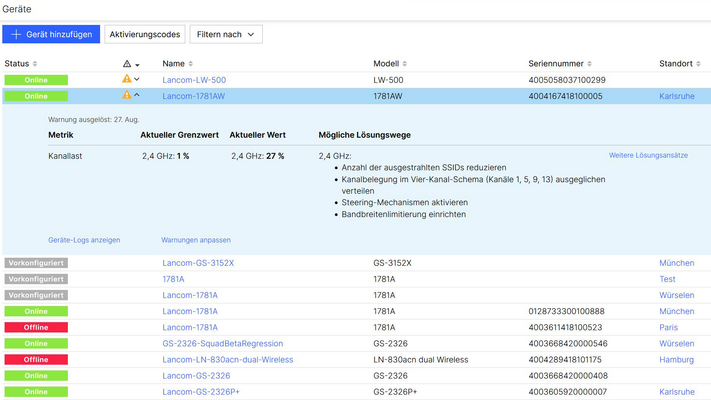Open device Lancom-GS-3152X

(x=198, y=263)
